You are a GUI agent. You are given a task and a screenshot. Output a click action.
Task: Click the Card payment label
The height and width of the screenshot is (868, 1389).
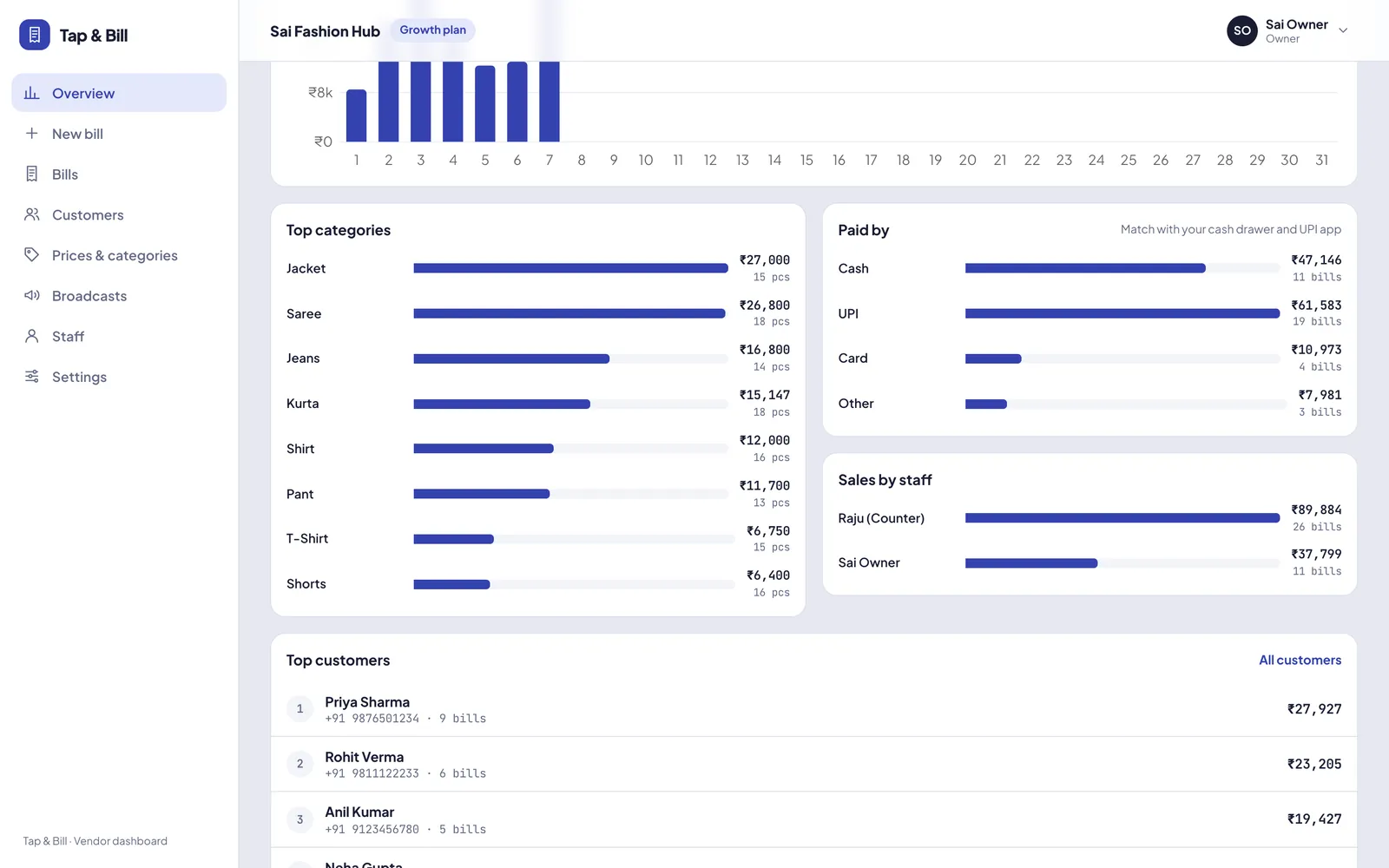point(852,358)
